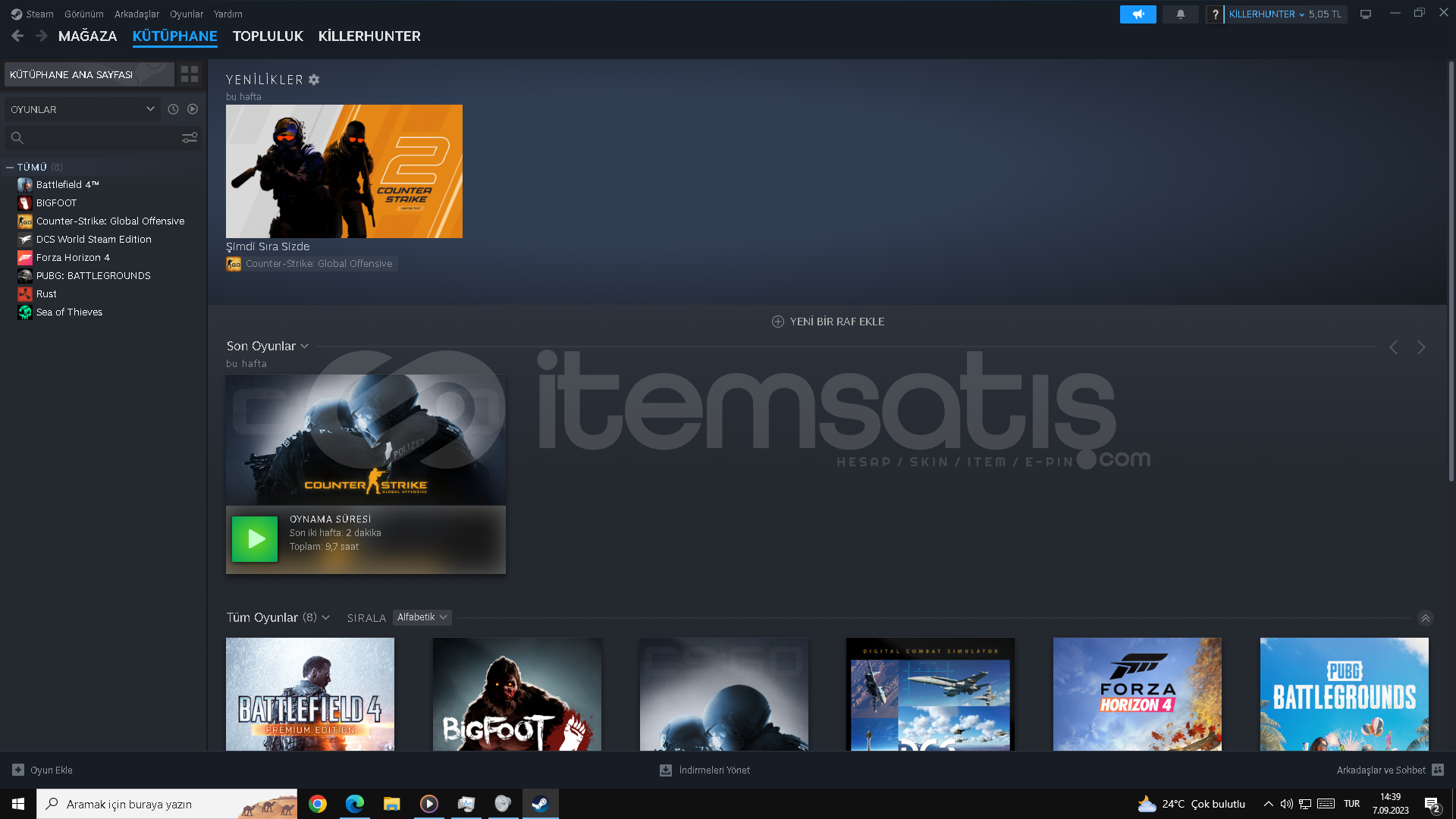The width and height of the screenshot is (1456, 819).
Task: Select BIGFOOT in game list
Action: (x=56, y=202)
